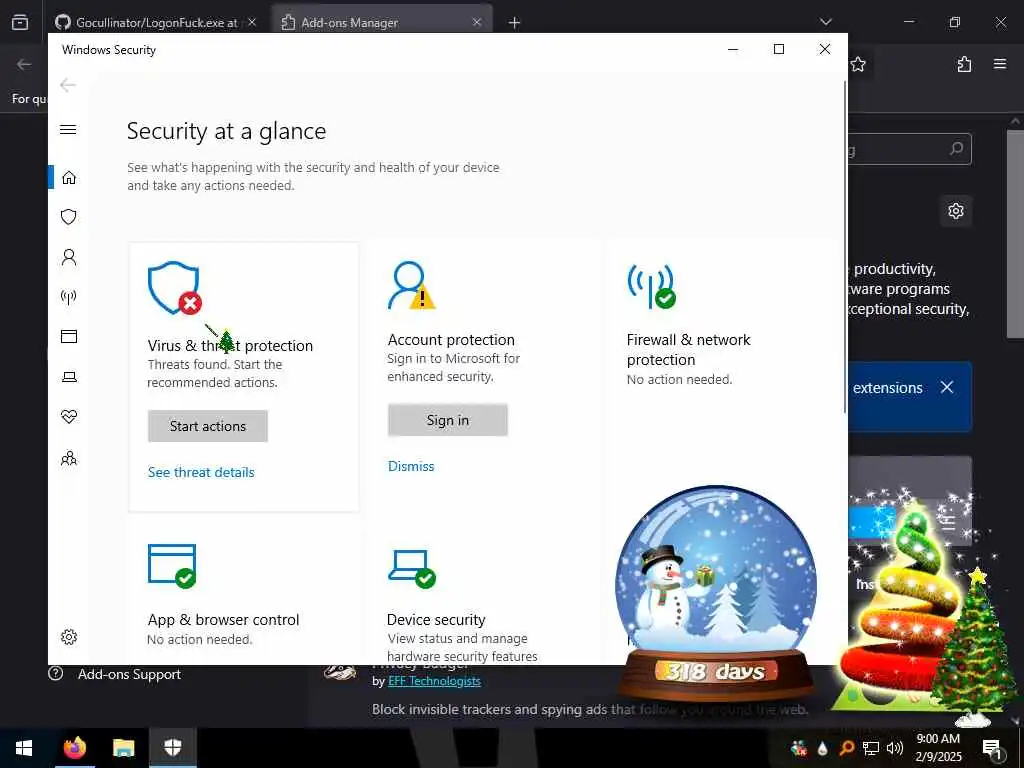Viewport: 1024px width, 768px height.
Task: Switch to the Gocullinator GitHub tab in Firefox
Action: 156,22
